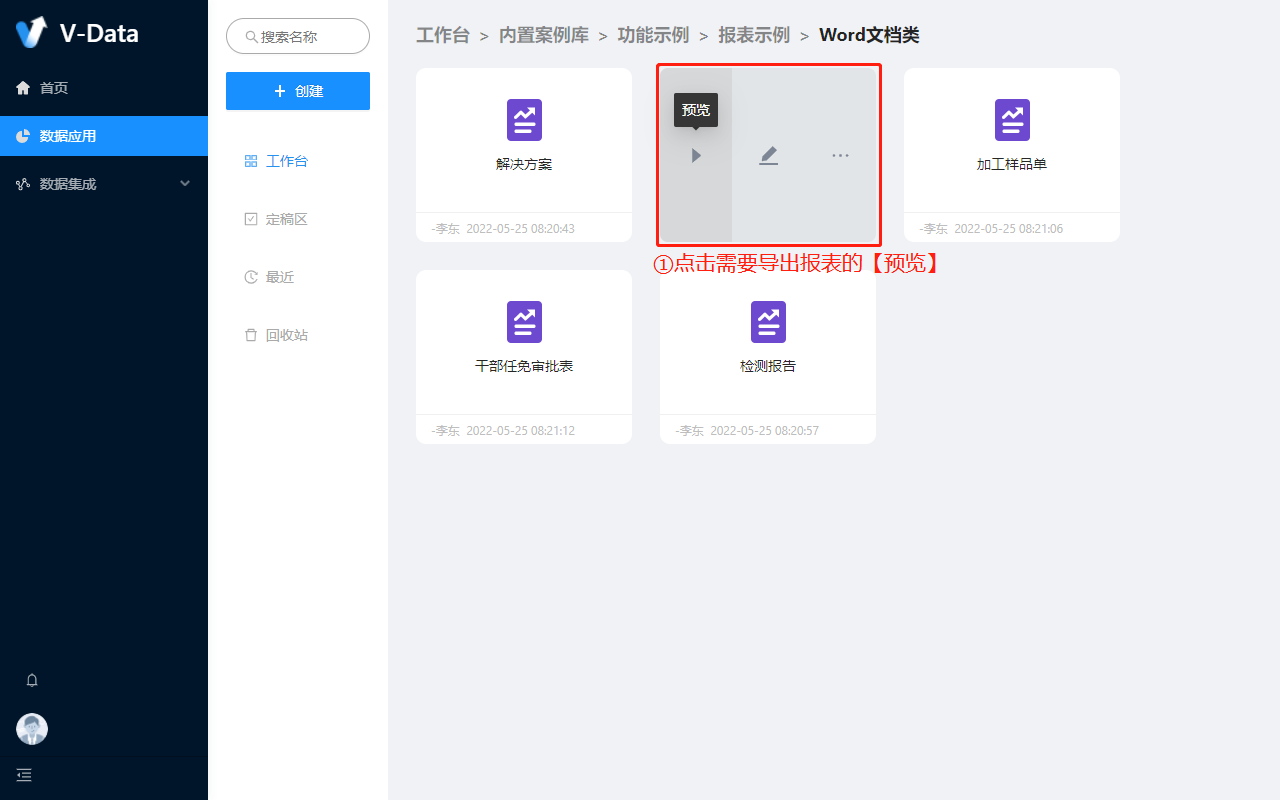Click the 创建 create button

click(298, 91)
